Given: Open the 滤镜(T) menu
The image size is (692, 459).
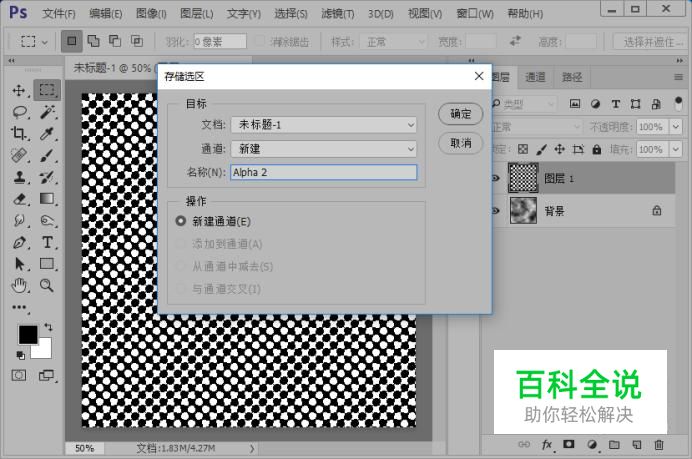Looking at the screenshot, I should point(338,14).
